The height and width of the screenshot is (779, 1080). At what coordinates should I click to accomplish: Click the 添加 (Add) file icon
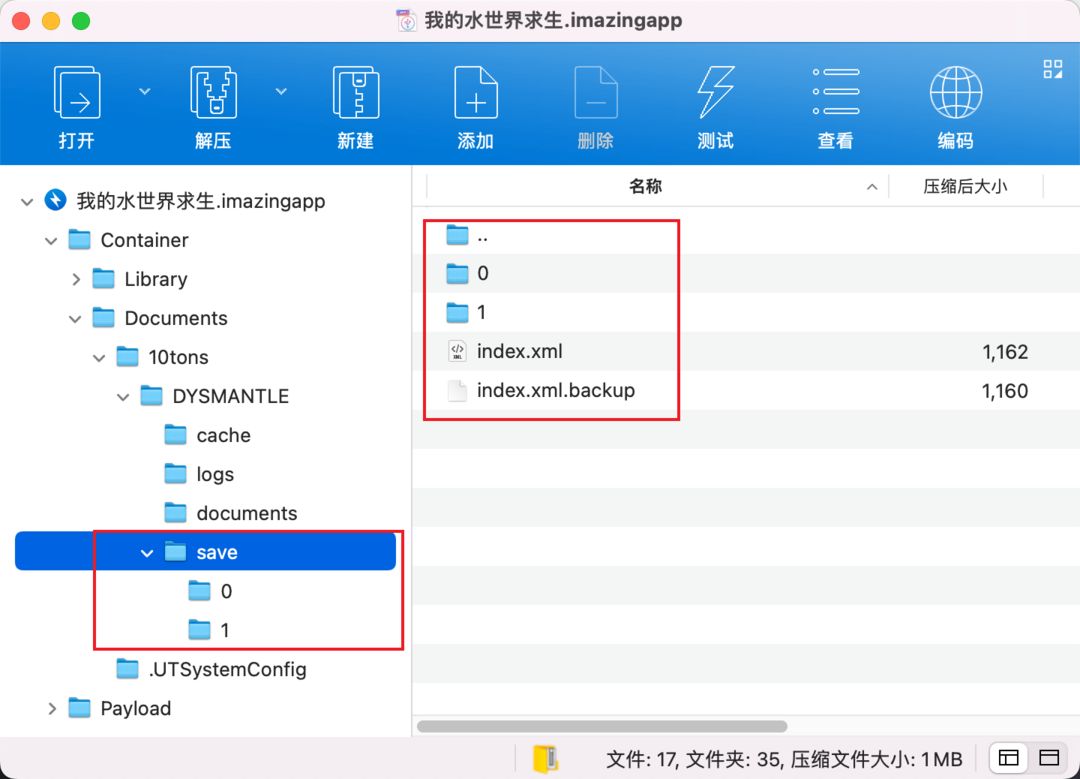pos(475,93)
